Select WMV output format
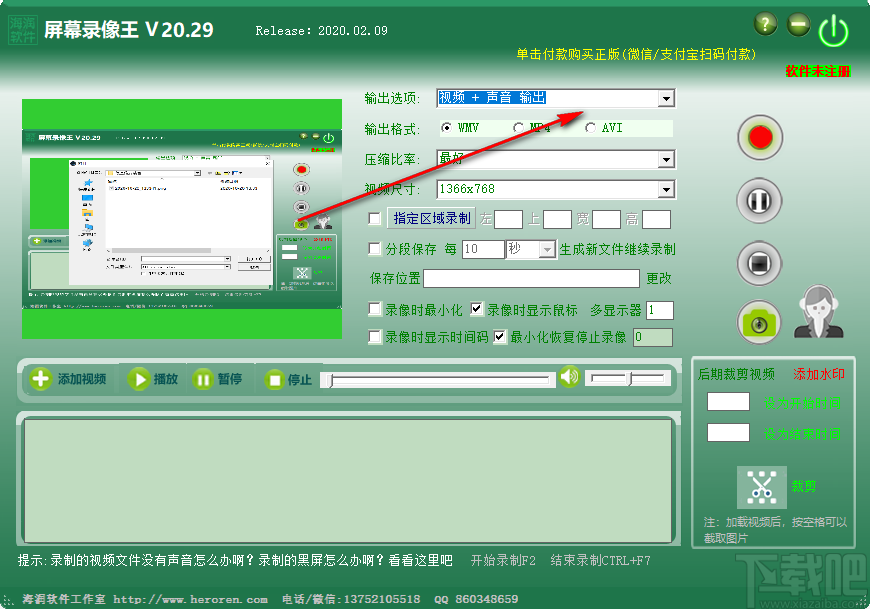 tap(446, 128)
